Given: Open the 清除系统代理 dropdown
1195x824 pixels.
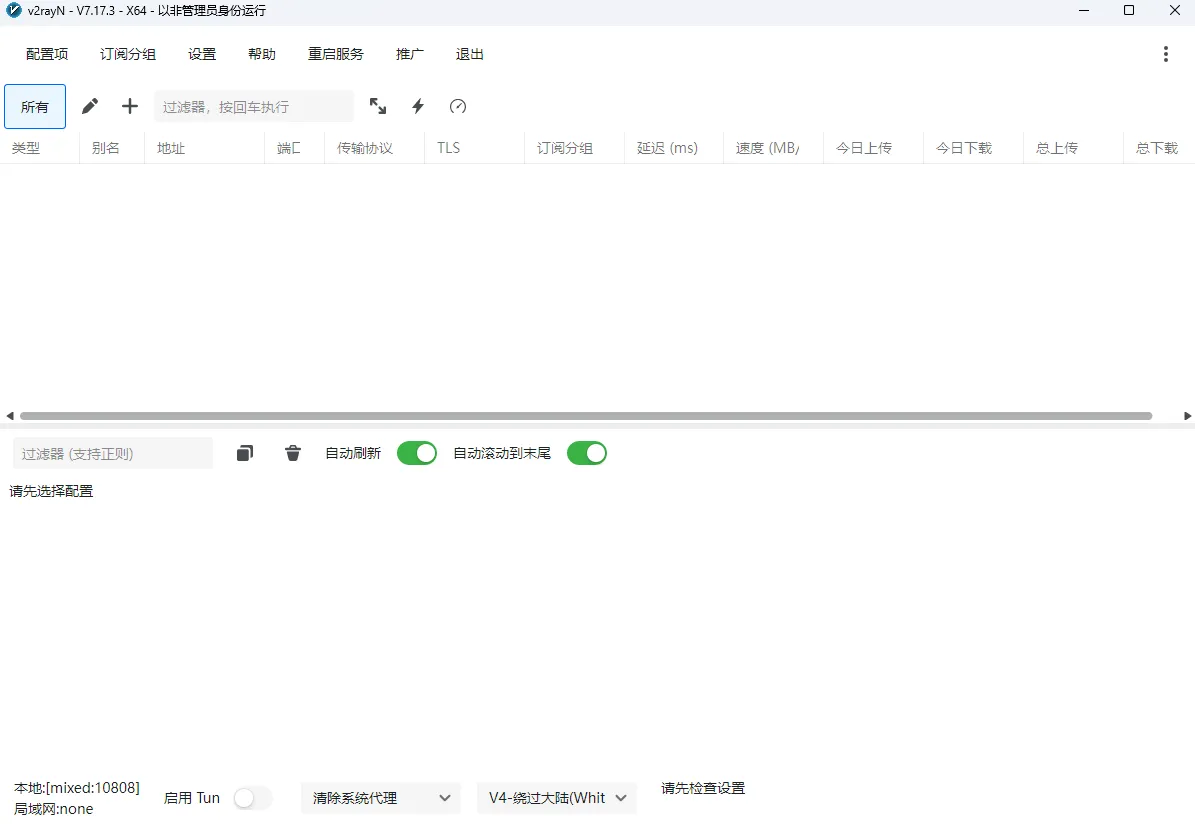Looking at the screenshot, I should (380, 798).
